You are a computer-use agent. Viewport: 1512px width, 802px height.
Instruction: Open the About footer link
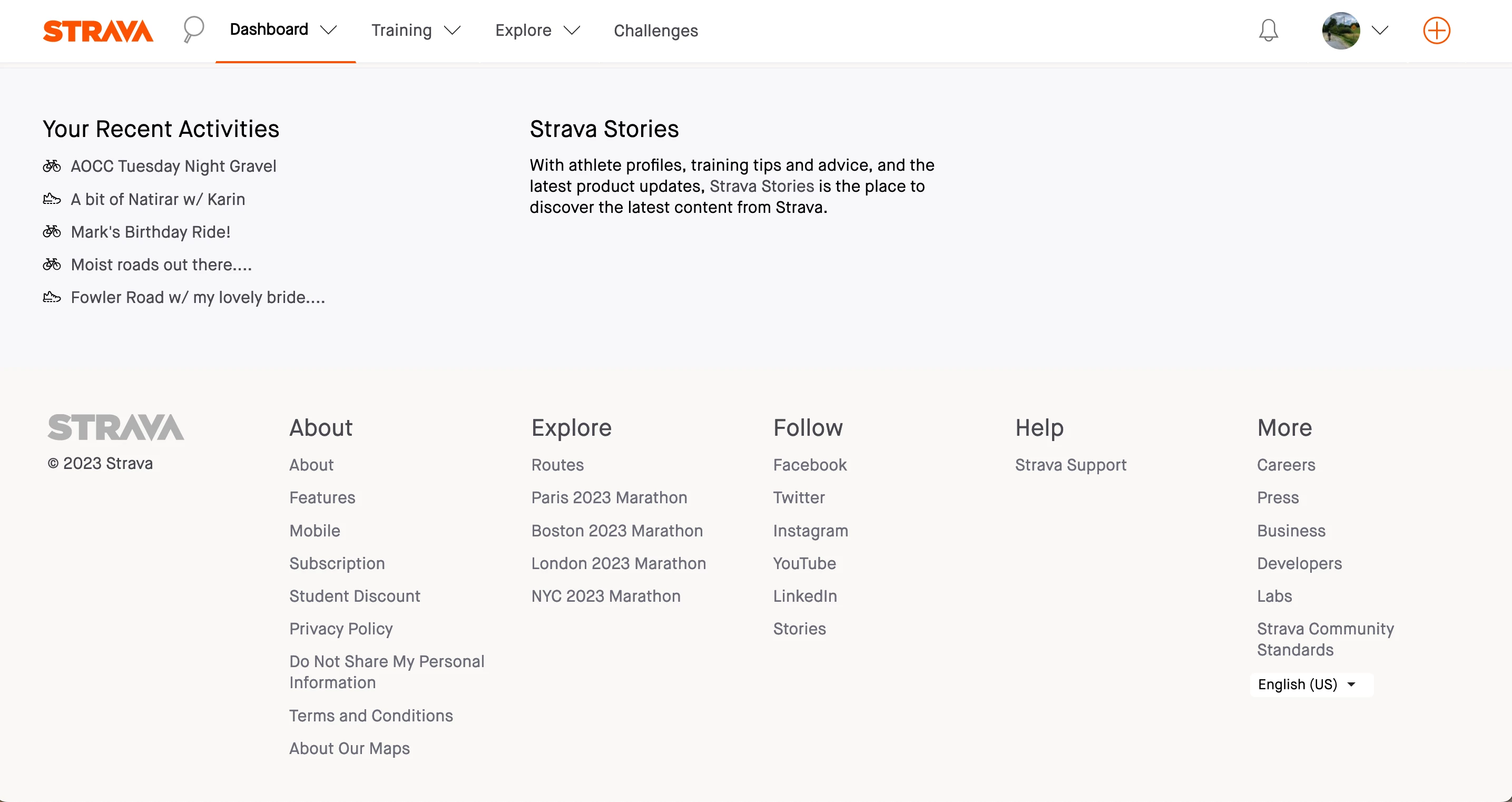pyautogui.click(x=311, y=465)
